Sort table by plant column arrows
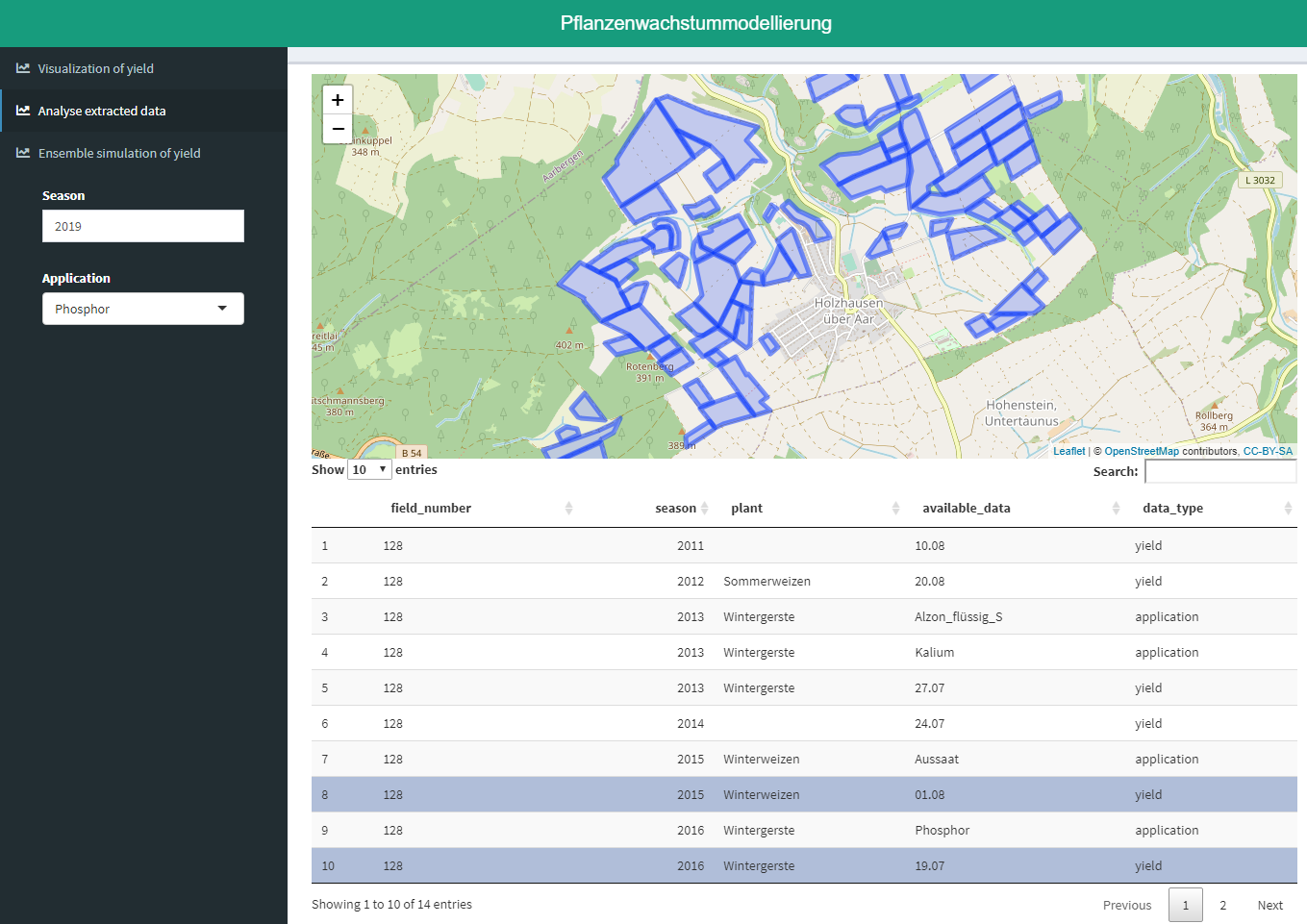Image resolution: width=1307 pixels, height=924 pixels. tap(895, 508)
